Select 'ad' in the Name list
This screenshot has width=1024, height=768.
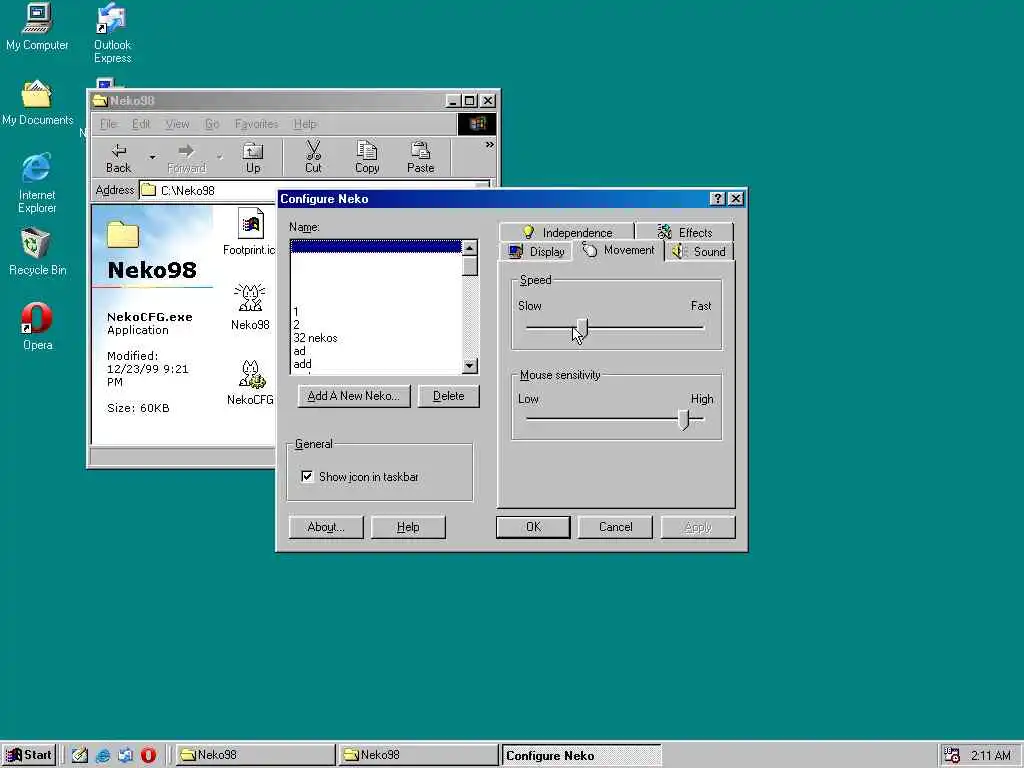376,351
